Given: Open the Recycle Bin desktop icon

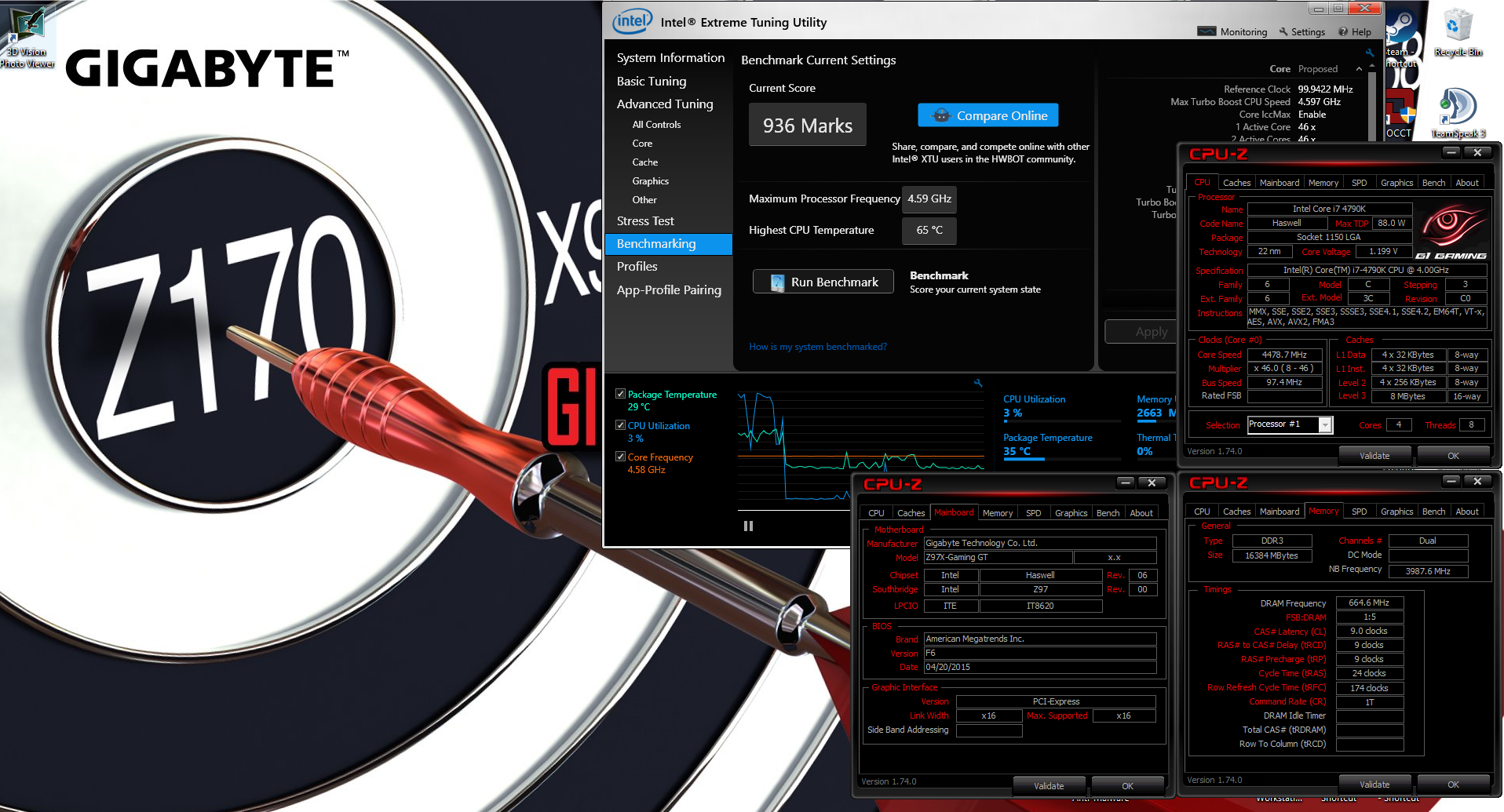Looking at the screenshot, I should [1458, 32].
